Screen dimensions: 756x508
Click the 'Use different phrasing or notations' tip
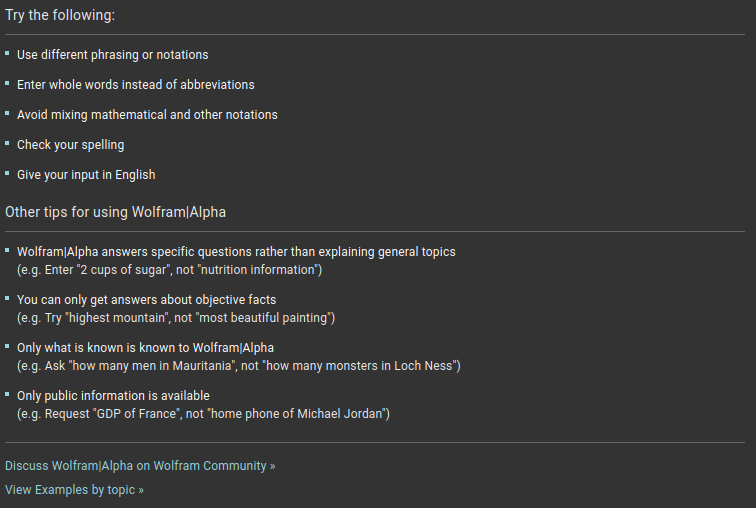click(x=112, y=55)
